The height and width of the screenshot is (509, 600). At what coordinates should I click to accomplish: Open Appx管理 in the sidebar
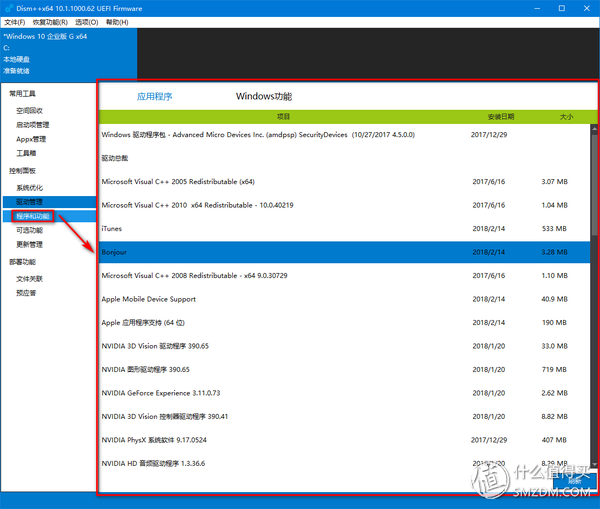pos(31,139)
